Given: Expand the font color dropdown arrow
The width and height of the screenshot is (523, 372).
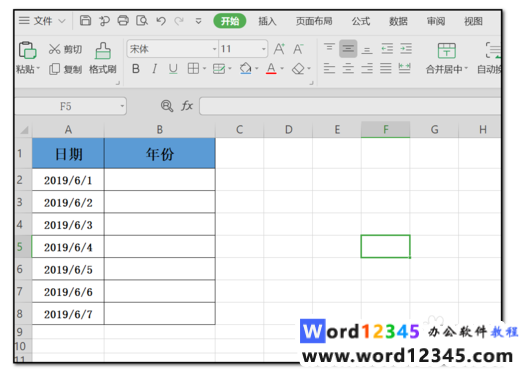Looking at the screenshot, I should [x=282, y=68].
